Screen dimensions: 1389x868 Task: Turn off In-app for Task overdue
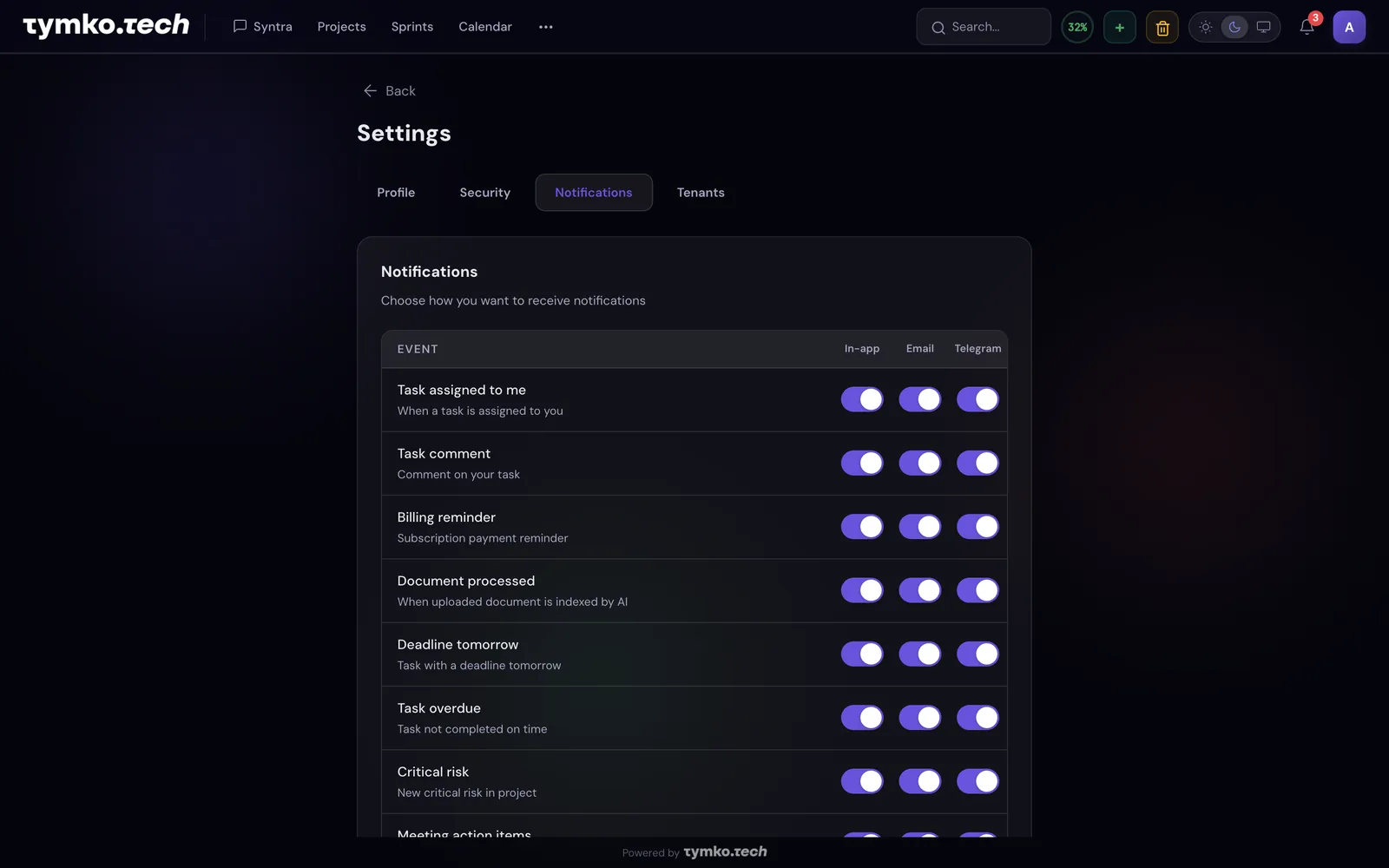[x=862, y=718]
